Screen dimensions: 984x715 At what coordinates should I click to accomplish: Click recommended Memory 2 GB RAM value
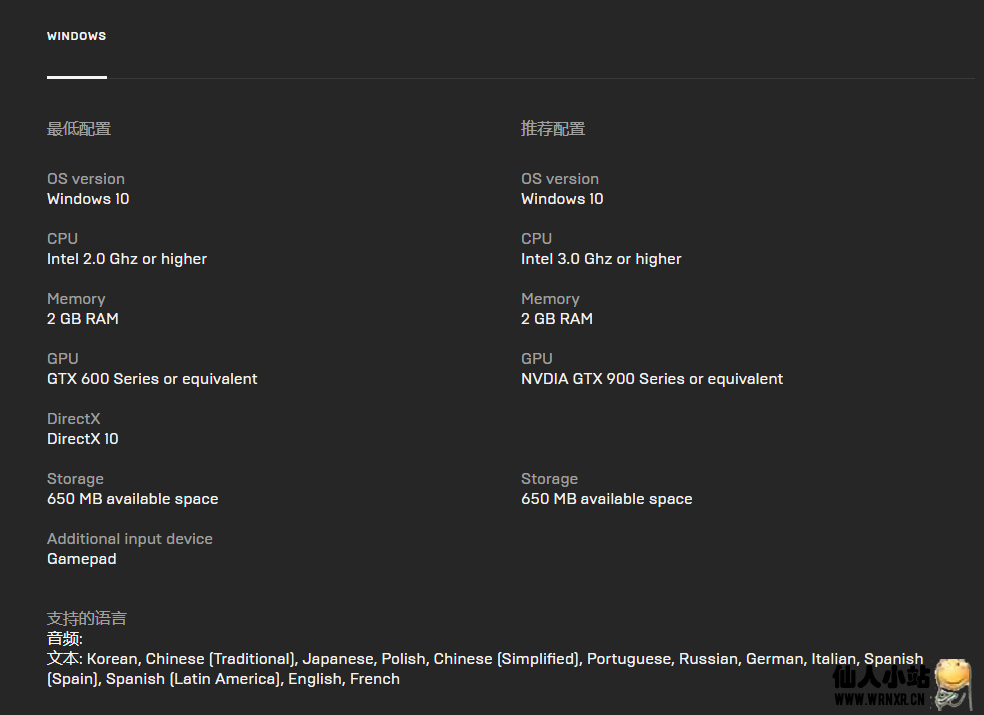[x=557, y=319]
